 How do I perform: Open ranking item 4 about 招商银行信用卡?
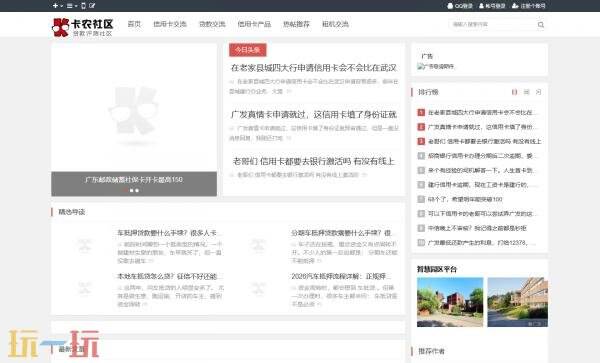(483, 156)
